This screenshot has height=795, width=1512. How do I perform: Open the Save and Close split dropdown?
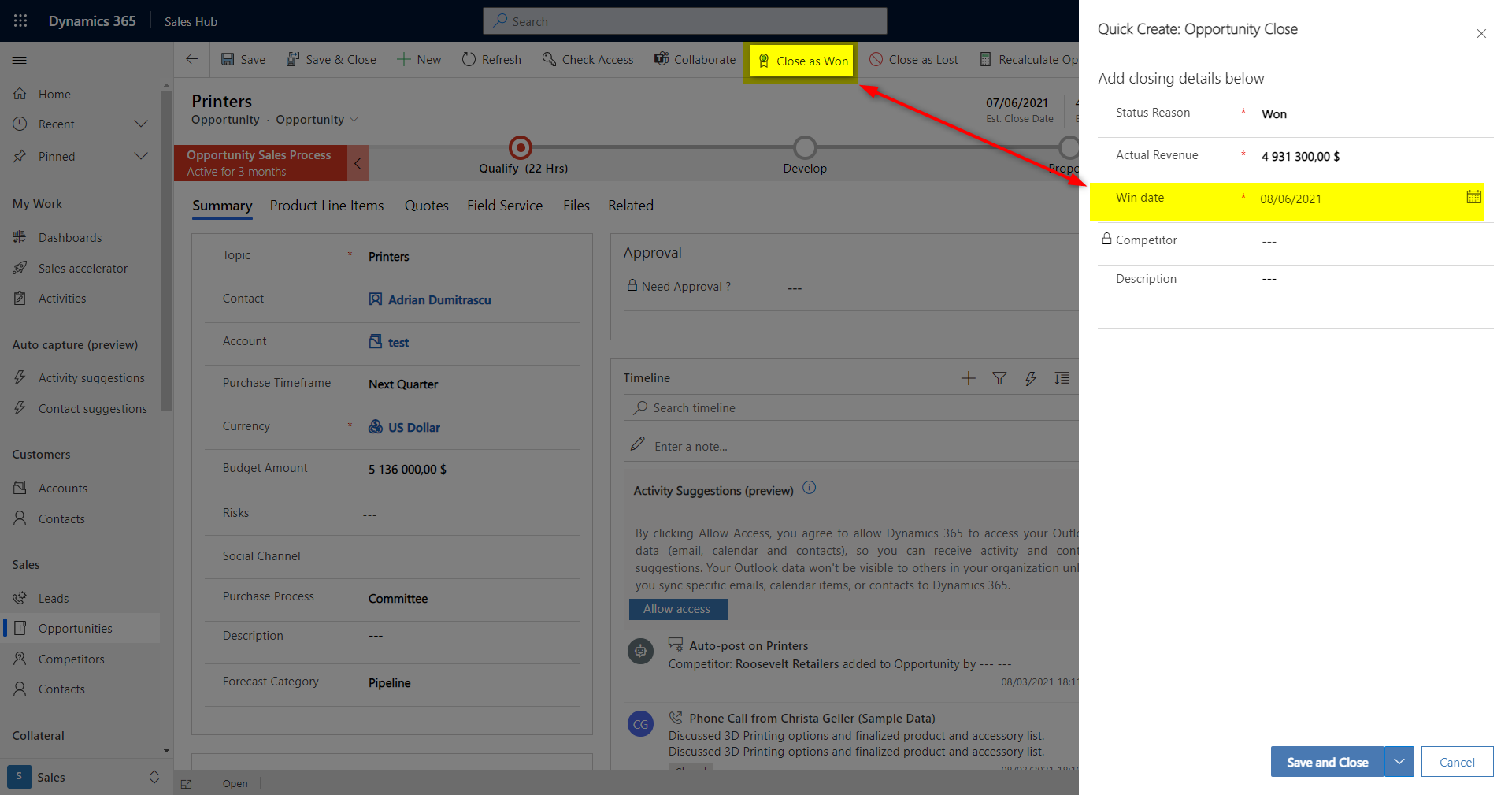[x=1399, y=762]
